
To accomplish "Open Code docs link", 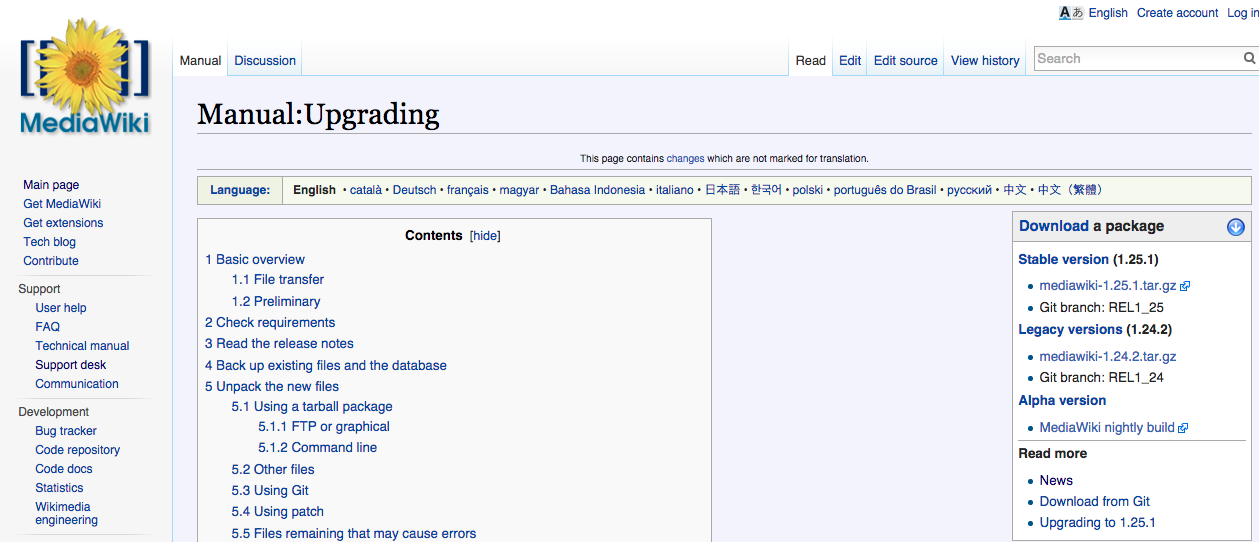I will click(64, 469).
